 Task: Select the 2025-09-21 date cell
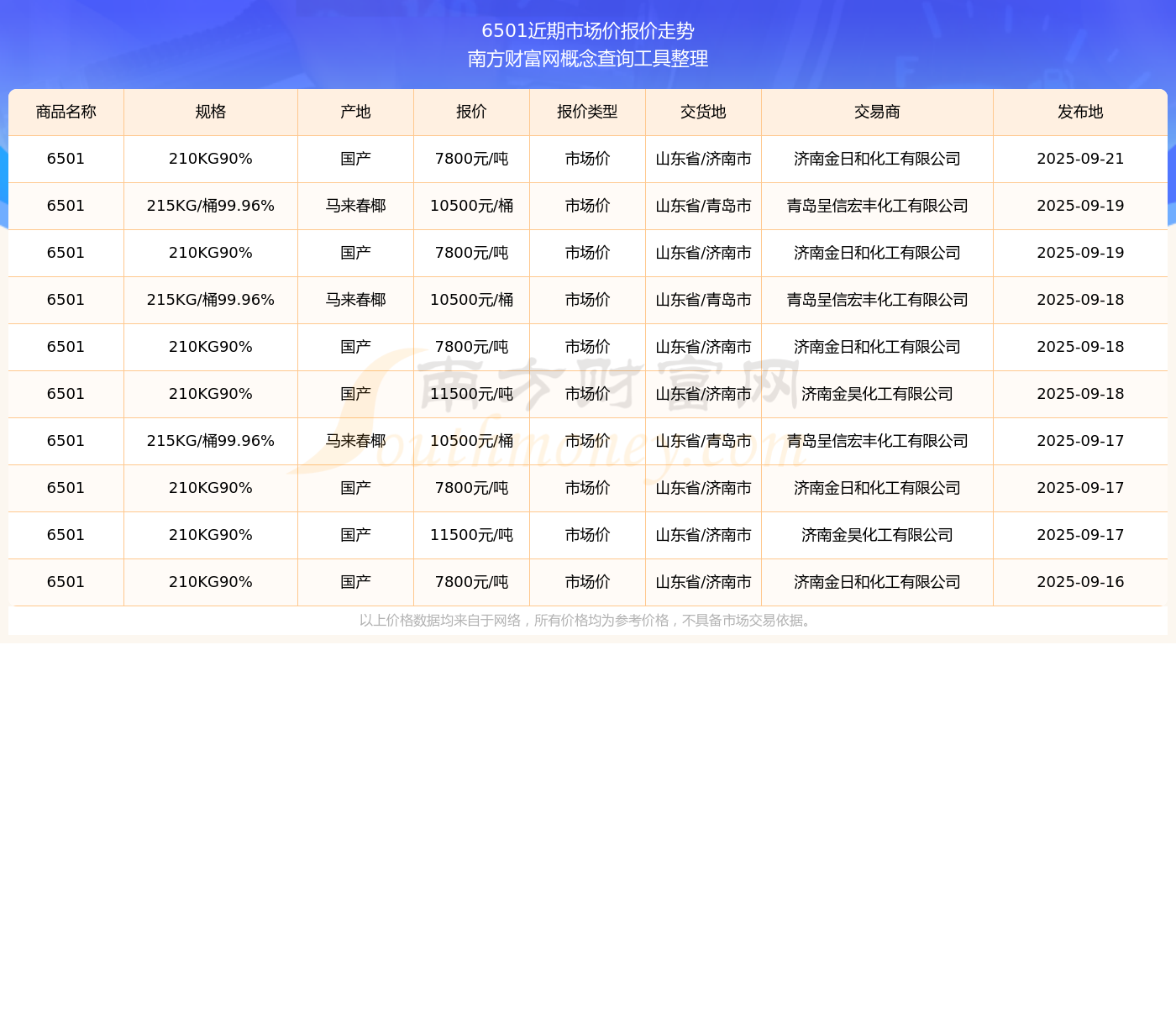1080,159
